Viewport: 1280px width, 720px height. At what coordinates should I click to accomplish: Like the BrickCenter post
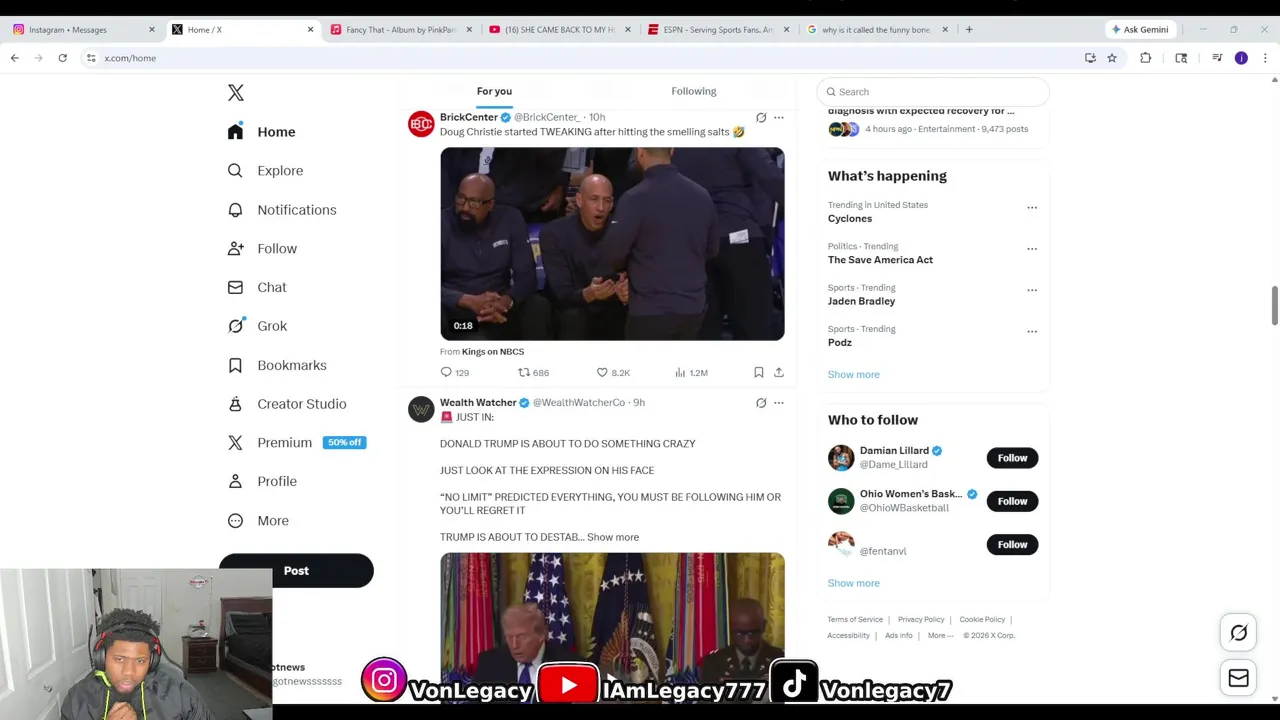tap(613, 373)
